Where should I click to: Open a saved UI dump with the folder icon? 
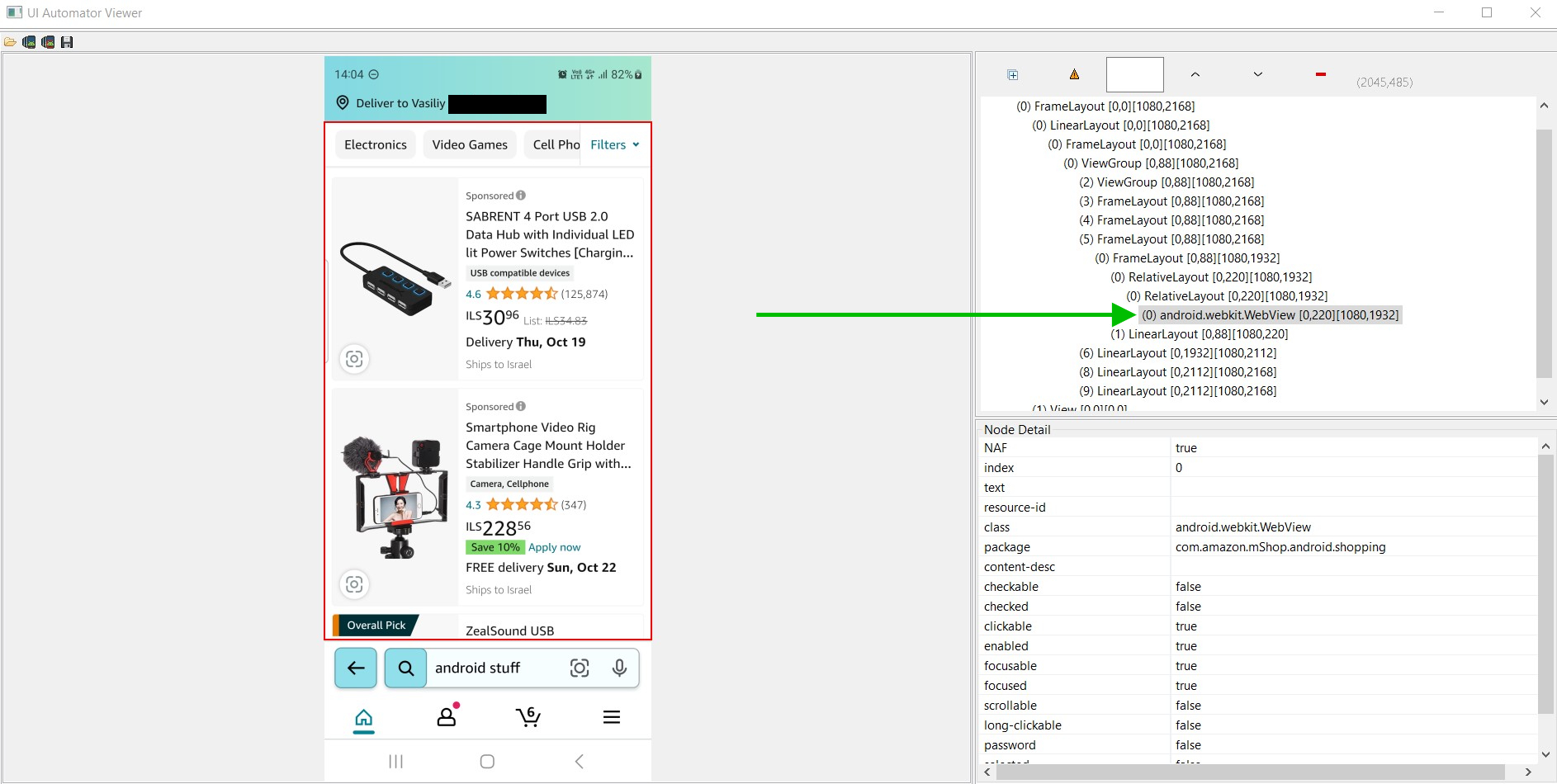click(x=10, y=42)
